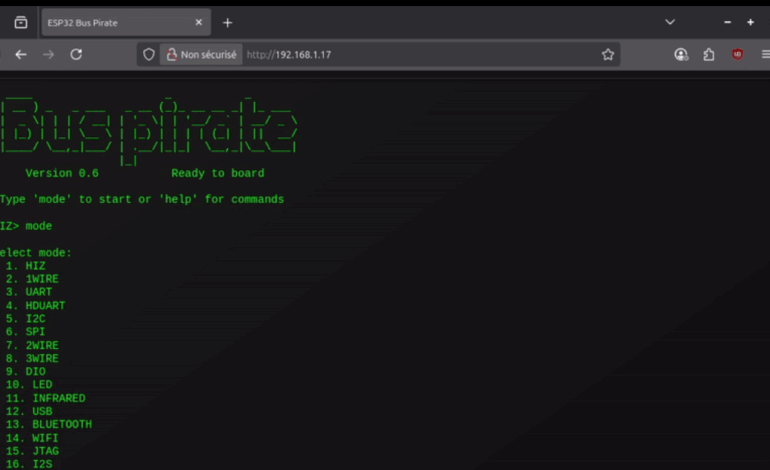Image resolution: width=770 pixels, height=470 pixels.
Task: Expand the list all tabs chevron
Action: click(670, 22)
